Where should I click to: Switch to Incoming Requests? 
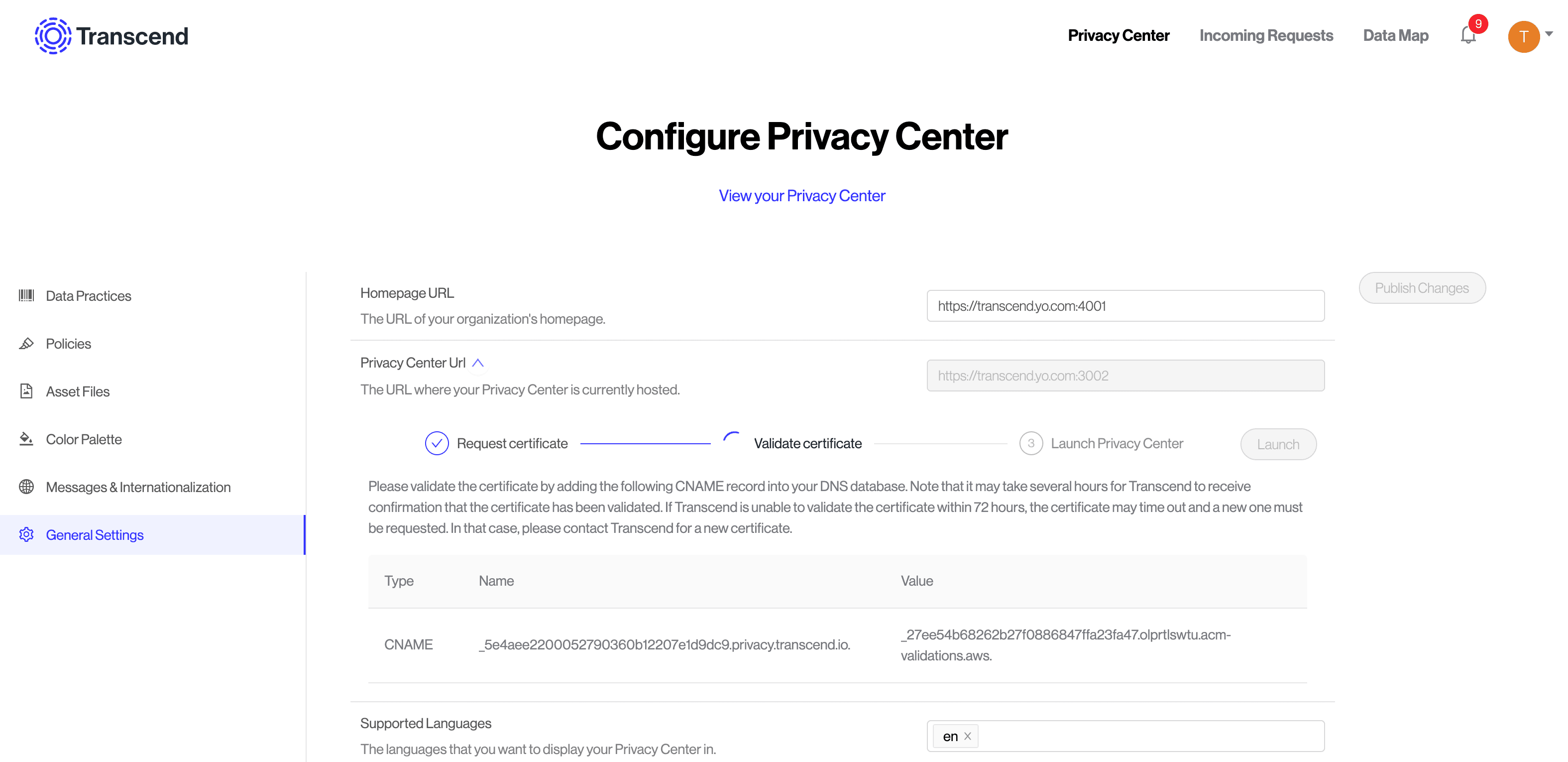click(1266, 35)
